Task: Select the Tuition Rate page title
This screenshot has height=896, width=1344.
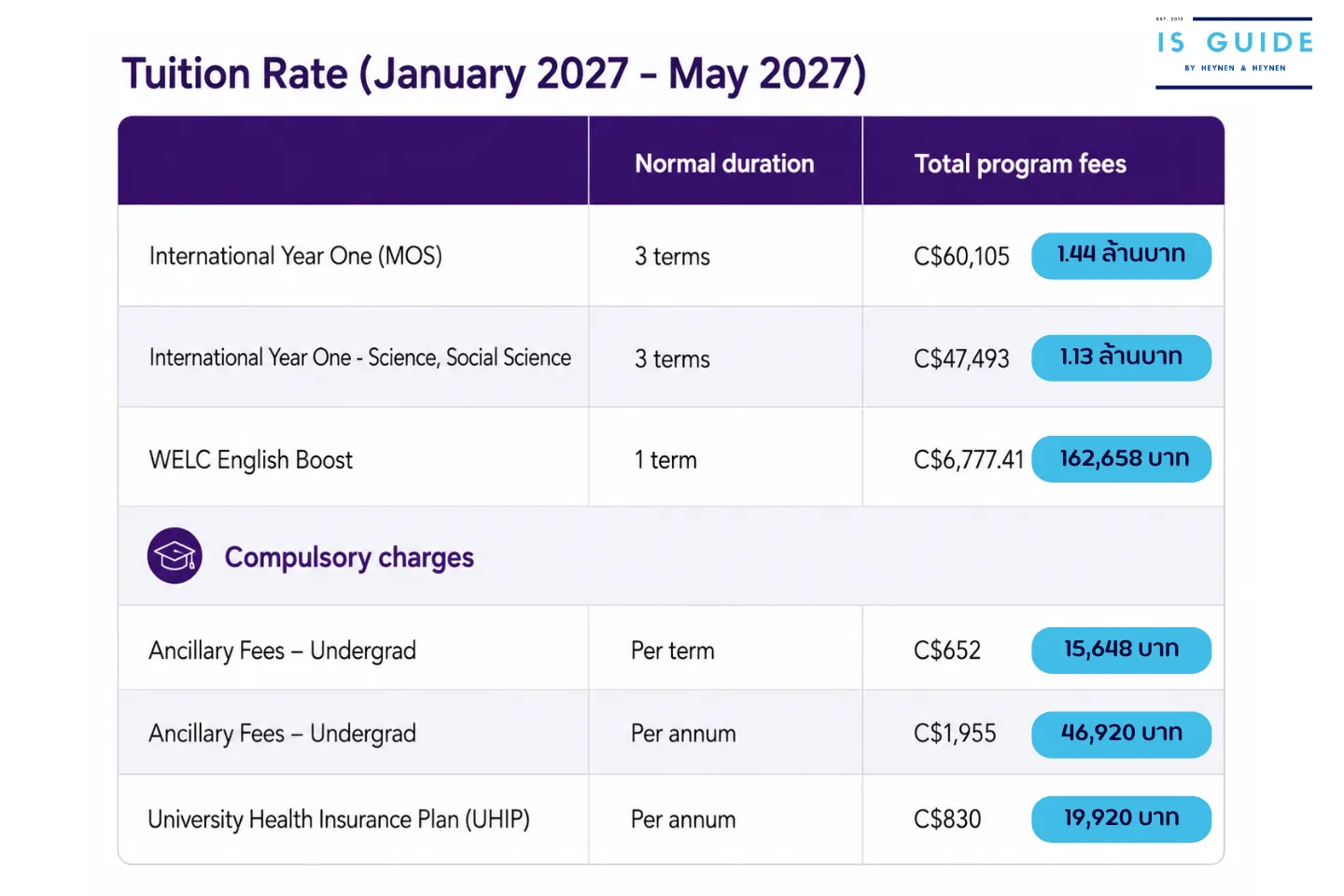Action: tap(494, 74)
